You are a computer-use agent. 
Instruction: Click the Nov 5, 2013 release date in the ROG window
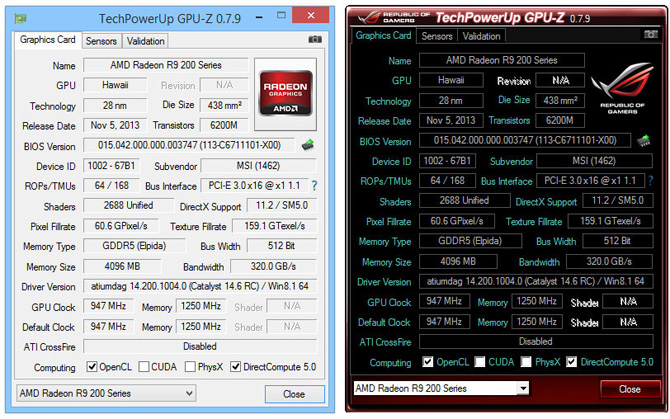coord(451,120)
